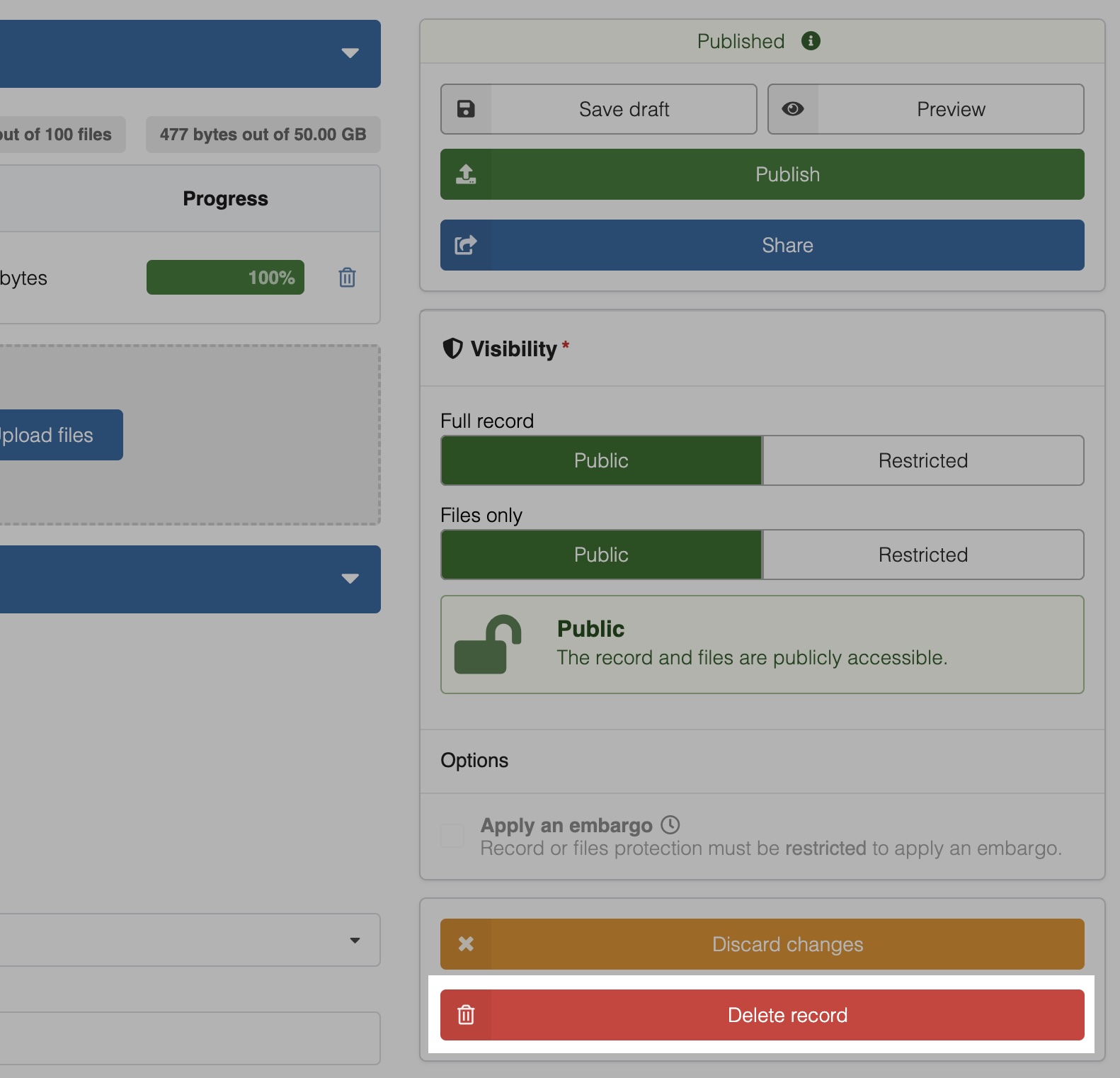Click the Published status info icon

tap(811, 41)
